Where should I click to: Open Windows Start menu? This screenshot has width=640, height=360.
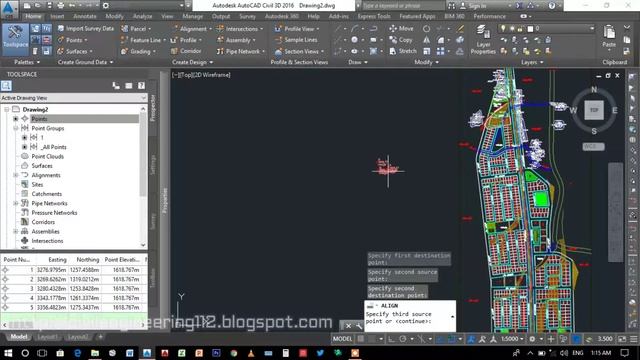pos(7,353)
